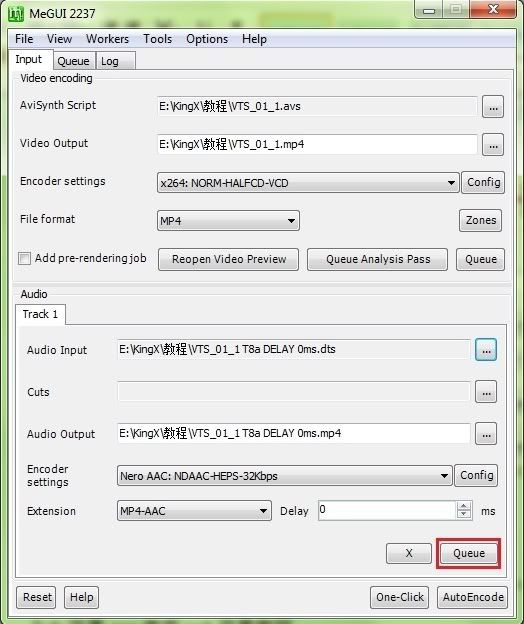524x624 pixels.
Task: Open the Workers menu
Action: coord(107,39)
